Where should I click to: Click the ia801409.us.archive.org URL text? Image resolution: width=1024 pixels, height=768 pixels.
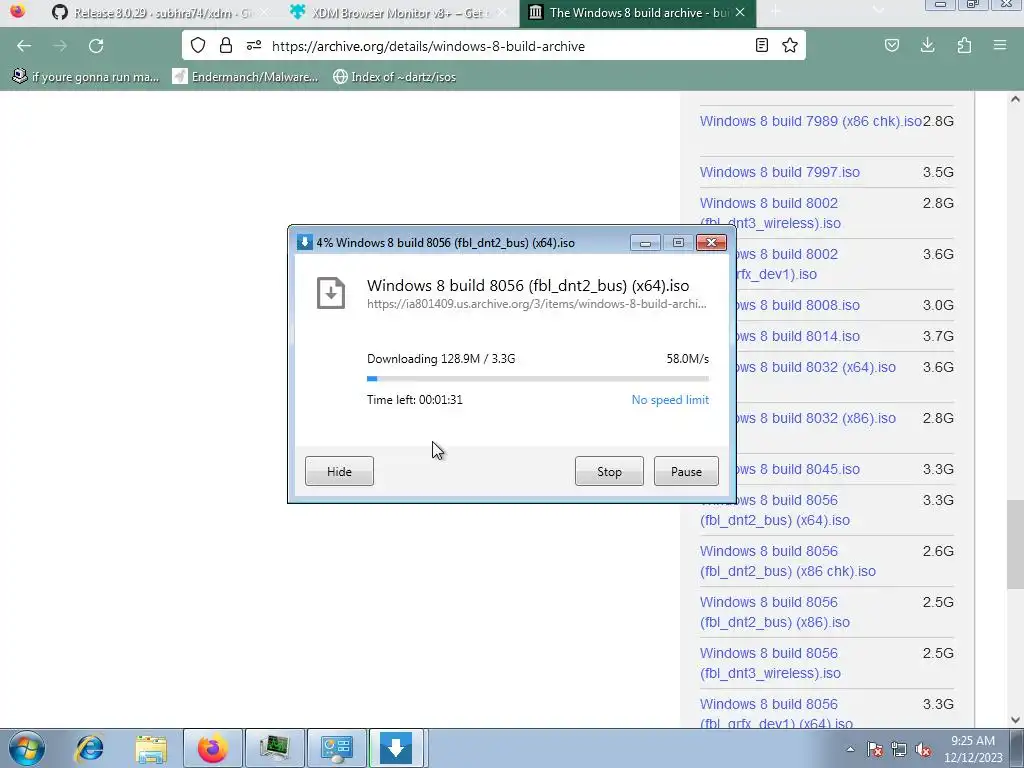pos(536,304)
